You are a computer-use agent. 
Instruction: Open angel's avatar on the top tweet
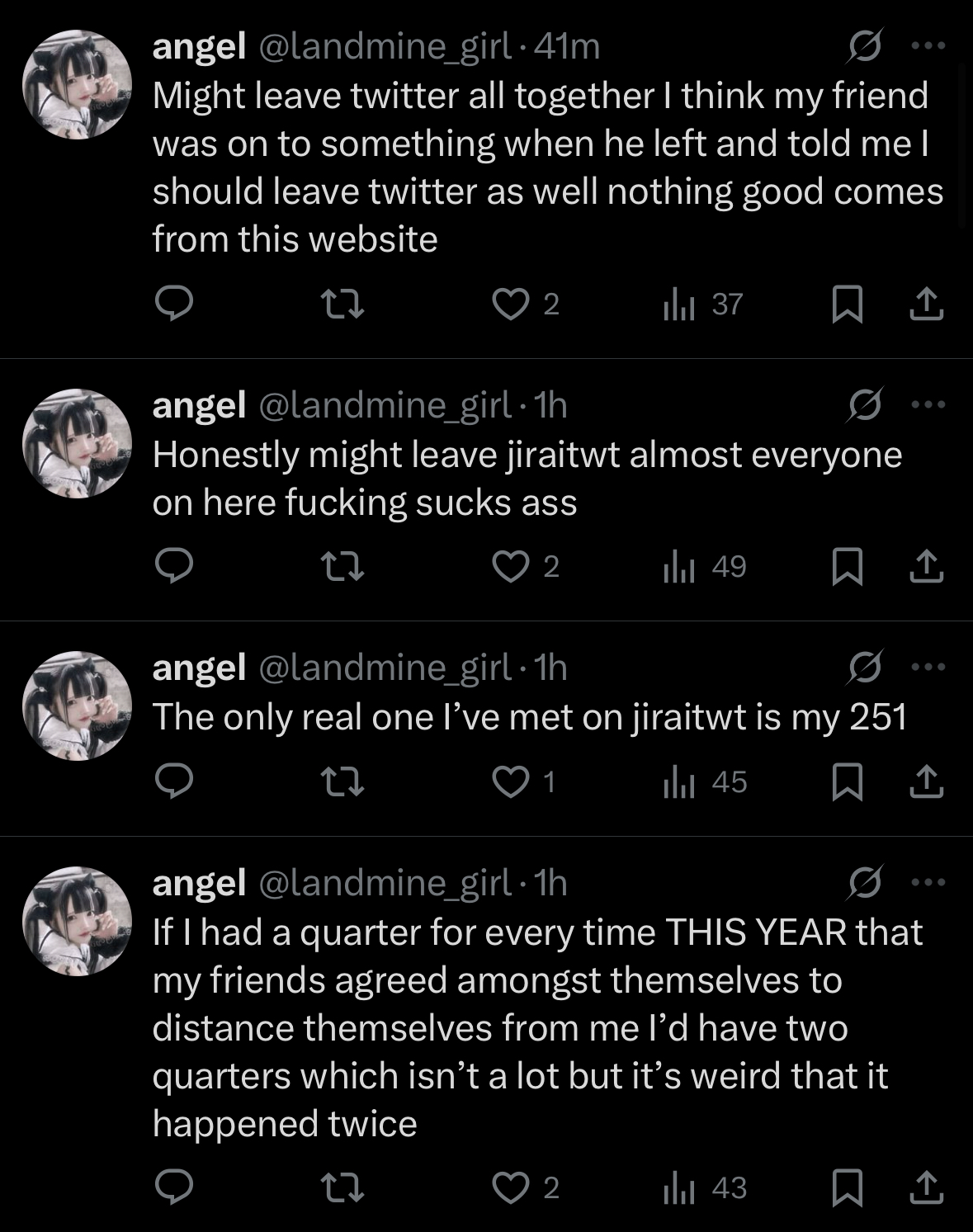pos(77,84)
